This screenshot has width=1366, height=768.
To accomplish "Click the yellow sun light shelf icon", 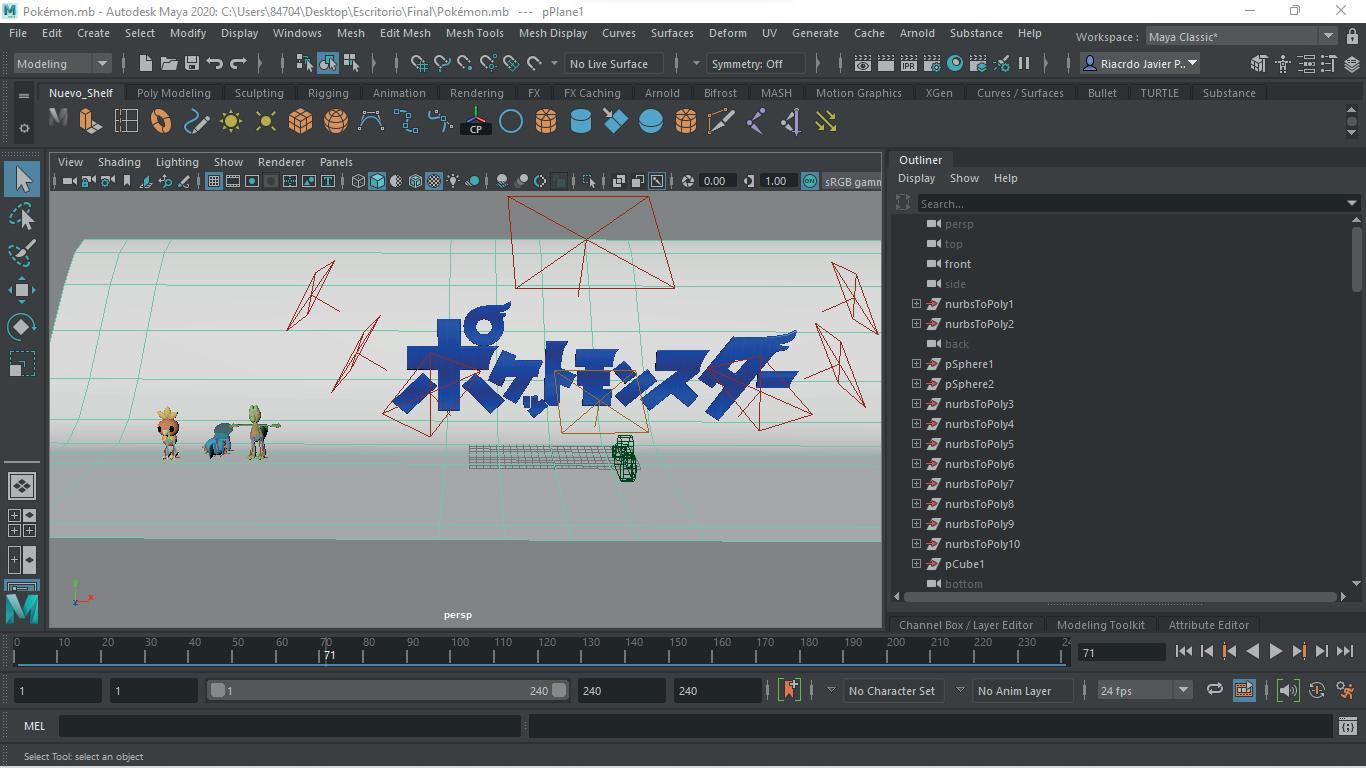I will (x=230, y=122).
